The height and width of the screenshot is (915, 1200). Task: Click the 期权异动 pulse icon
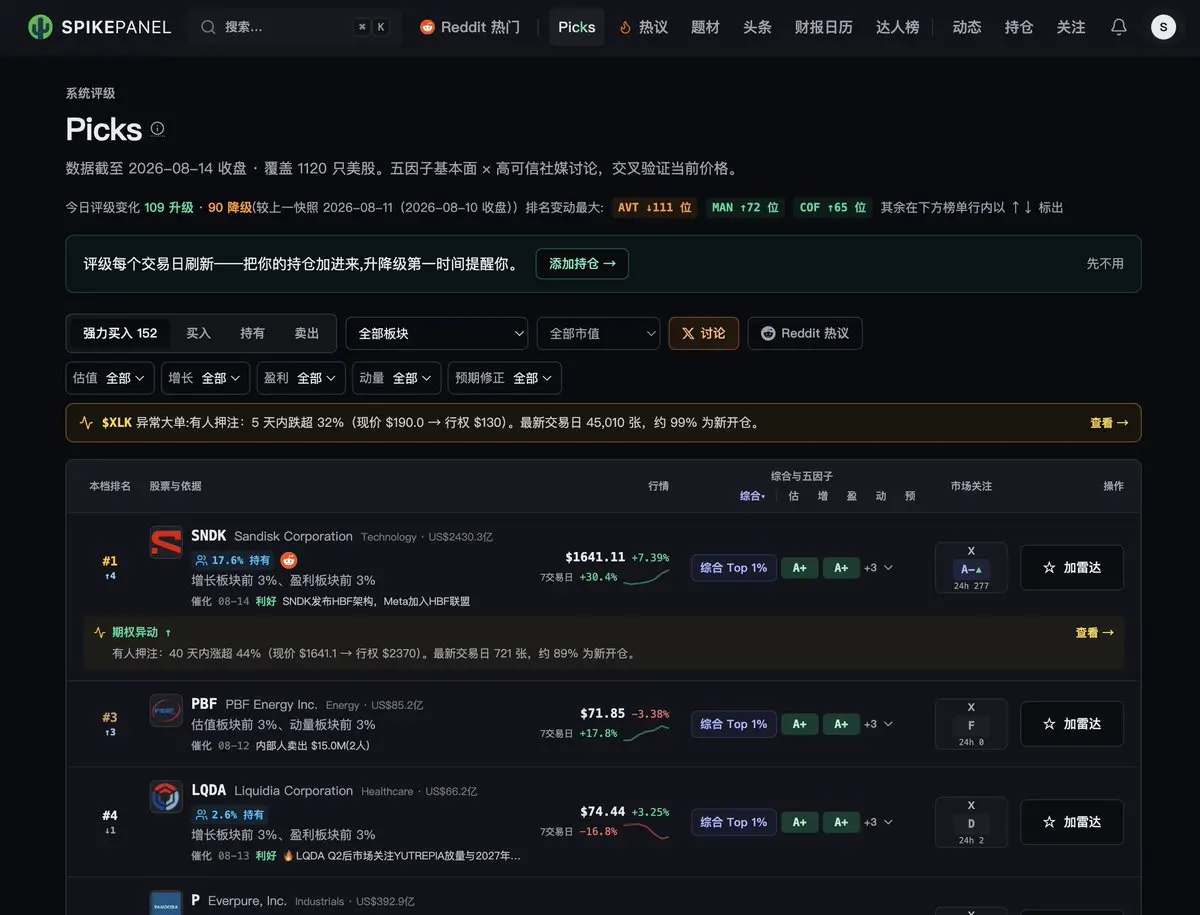pos(100,633)
